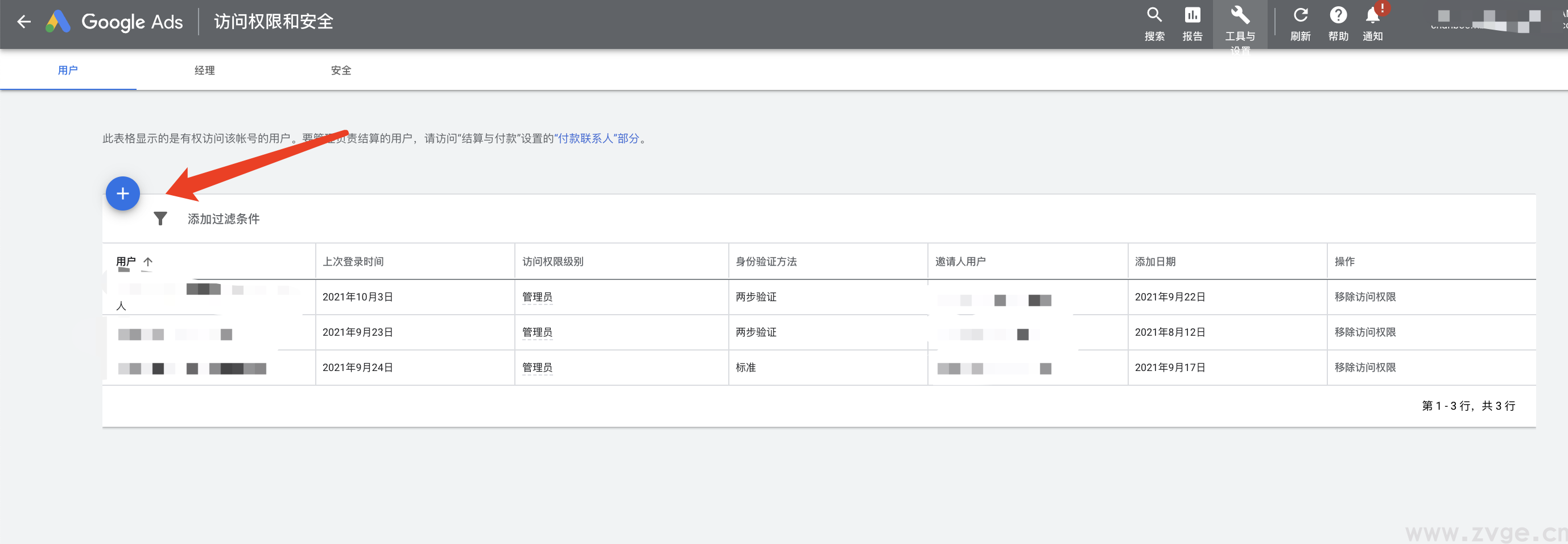Click 移除访问权限 for the 2021年10月3日 user
Screen dimensions: 1568x544
(x=1365, y=297)
